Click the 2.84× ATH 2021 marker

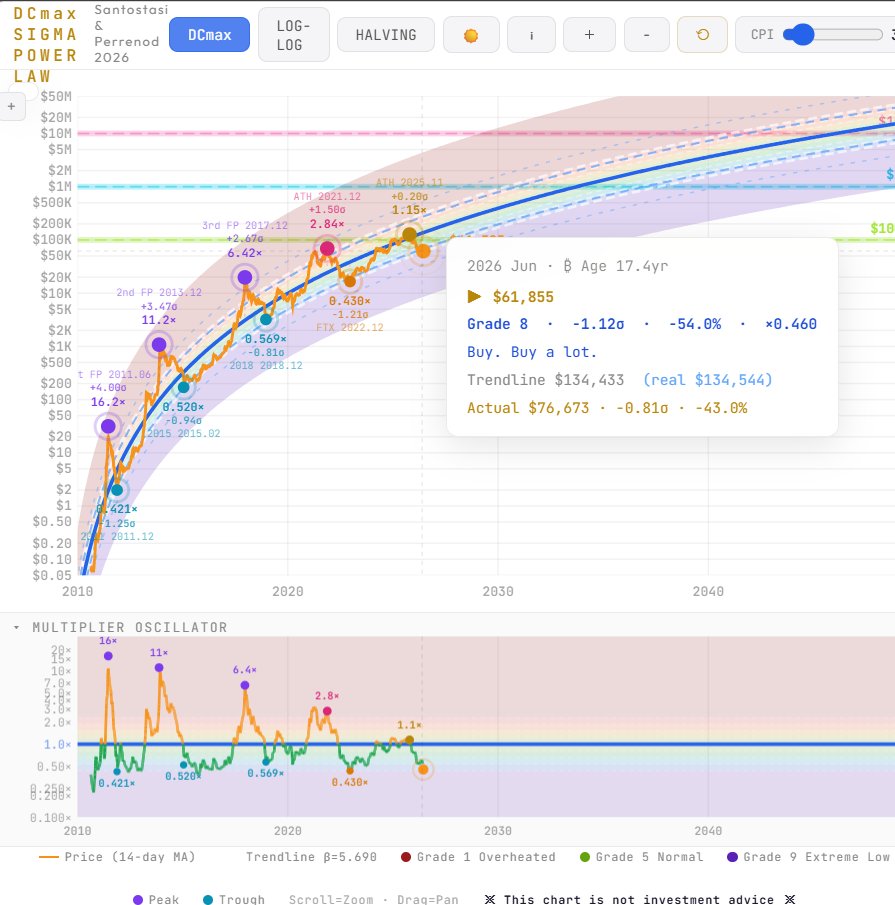(x=327, y=248)
